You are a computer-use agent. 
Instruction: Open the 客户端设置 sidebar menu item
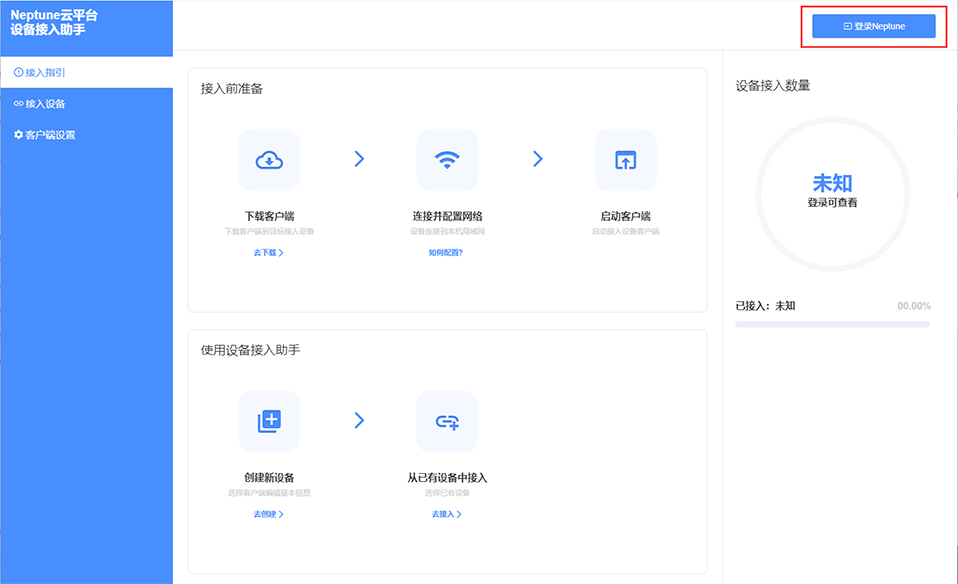(x=50, y=135)
